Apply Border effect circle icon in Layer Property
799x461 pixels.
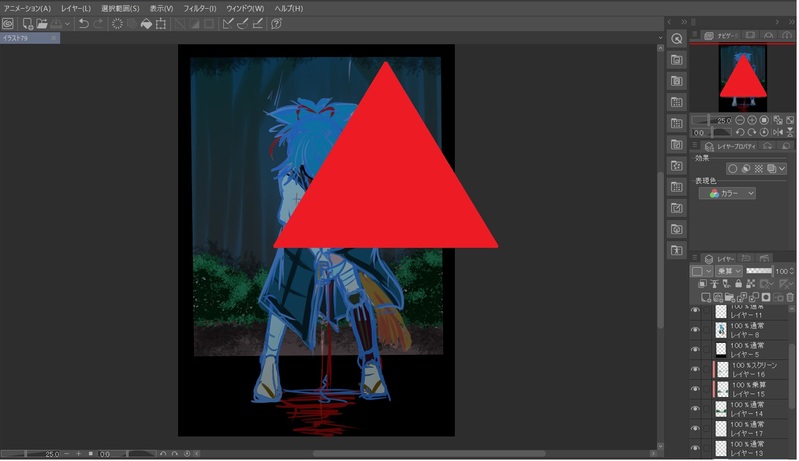(733, 169)
